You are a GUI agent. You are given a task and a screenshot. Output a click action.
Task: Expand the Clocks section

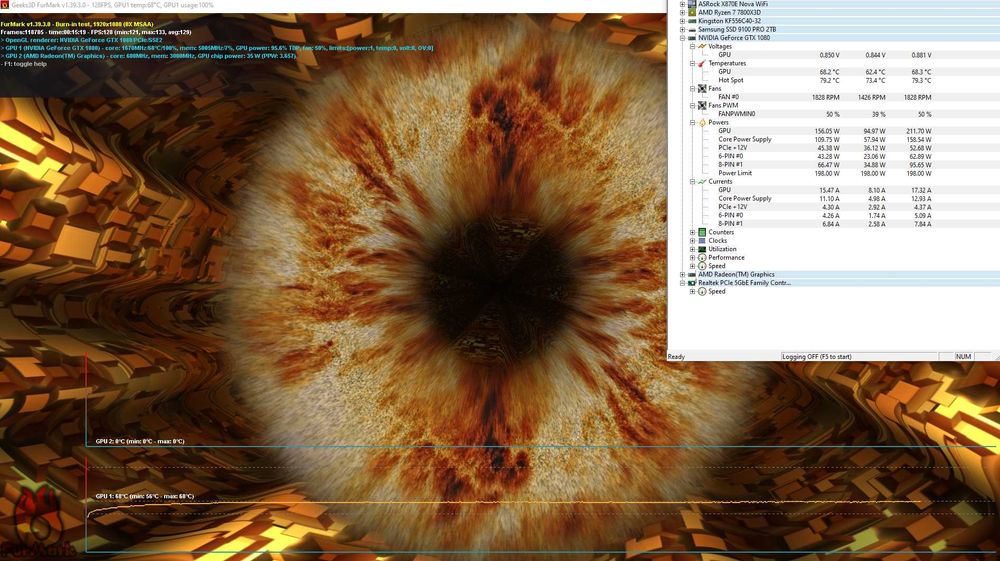click(x=692, y=241)
